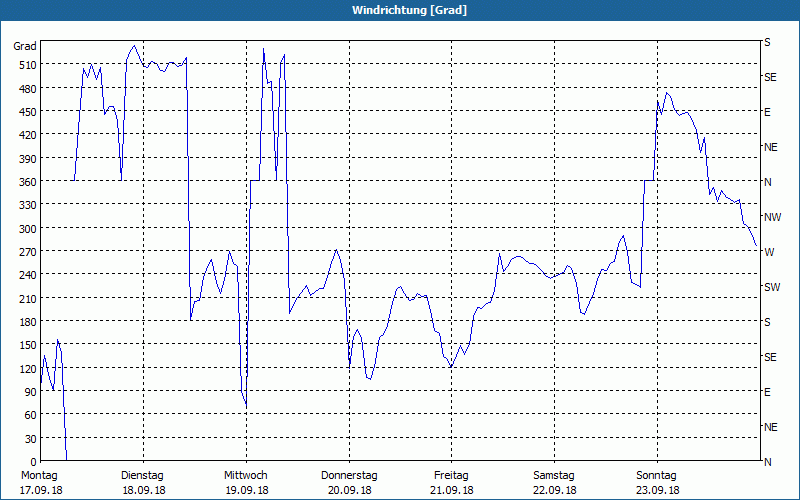Click the NW compass label on right axis

point(772,217)
